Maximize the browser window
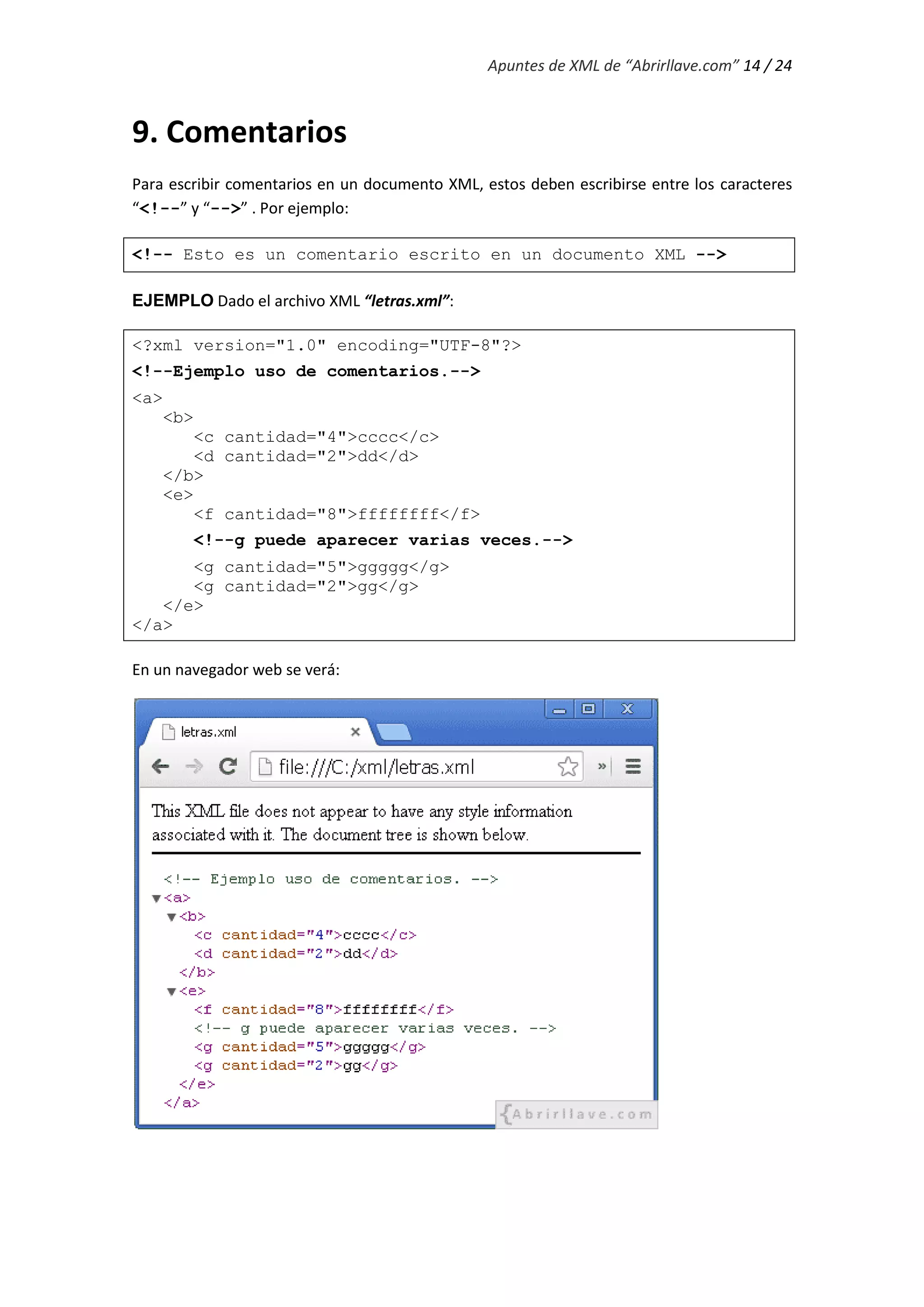 [588, 709]
